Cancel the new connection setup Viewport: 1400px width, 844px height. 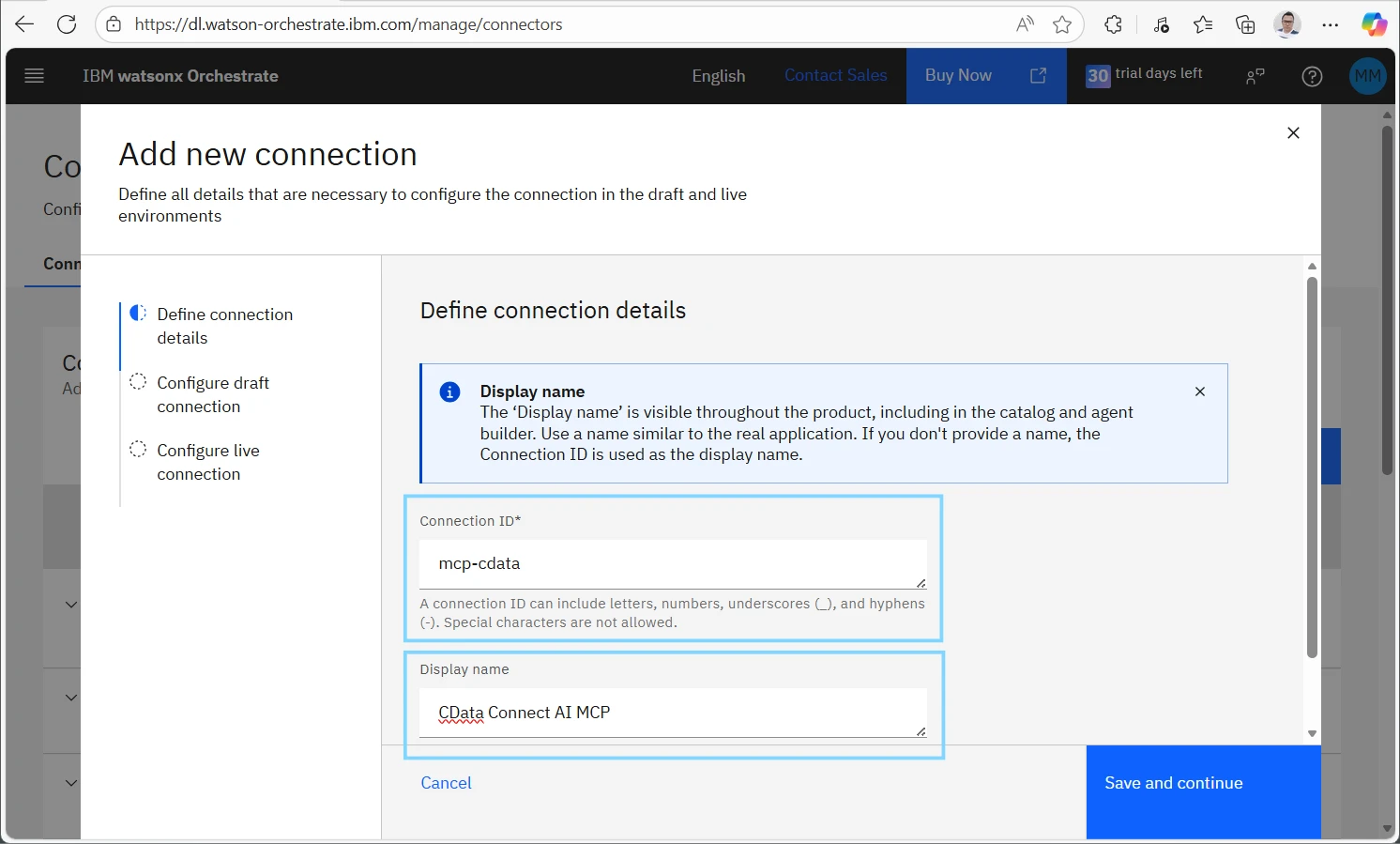(x=446, y=783)
